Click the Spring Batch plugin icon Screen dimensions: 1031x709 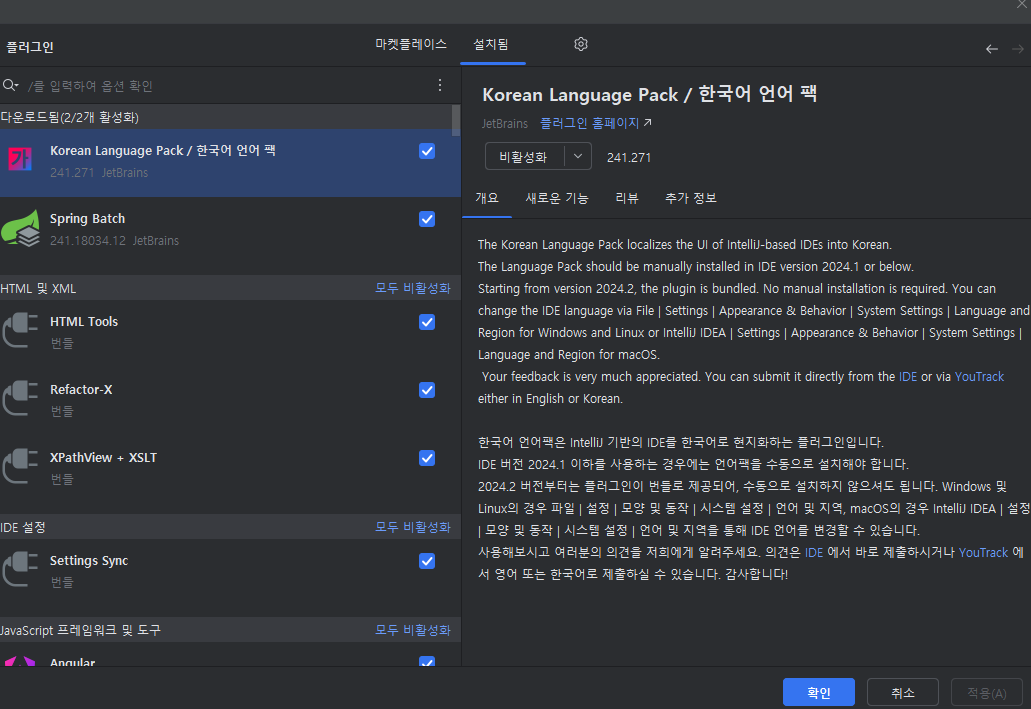point(20,228)
